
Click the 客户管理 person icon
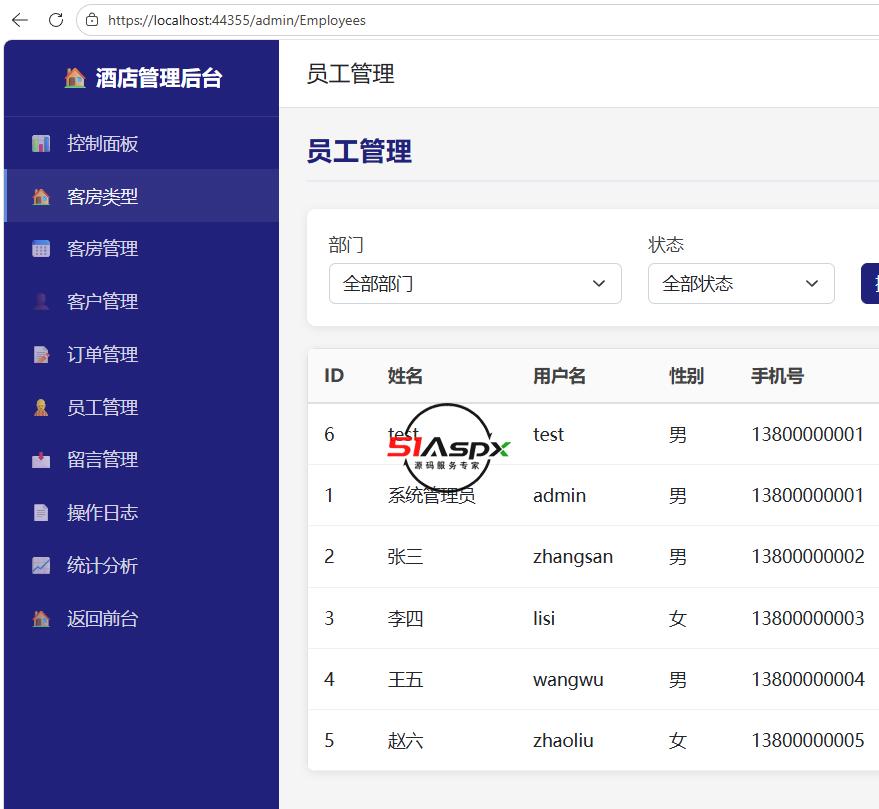(x=41, y=301)
